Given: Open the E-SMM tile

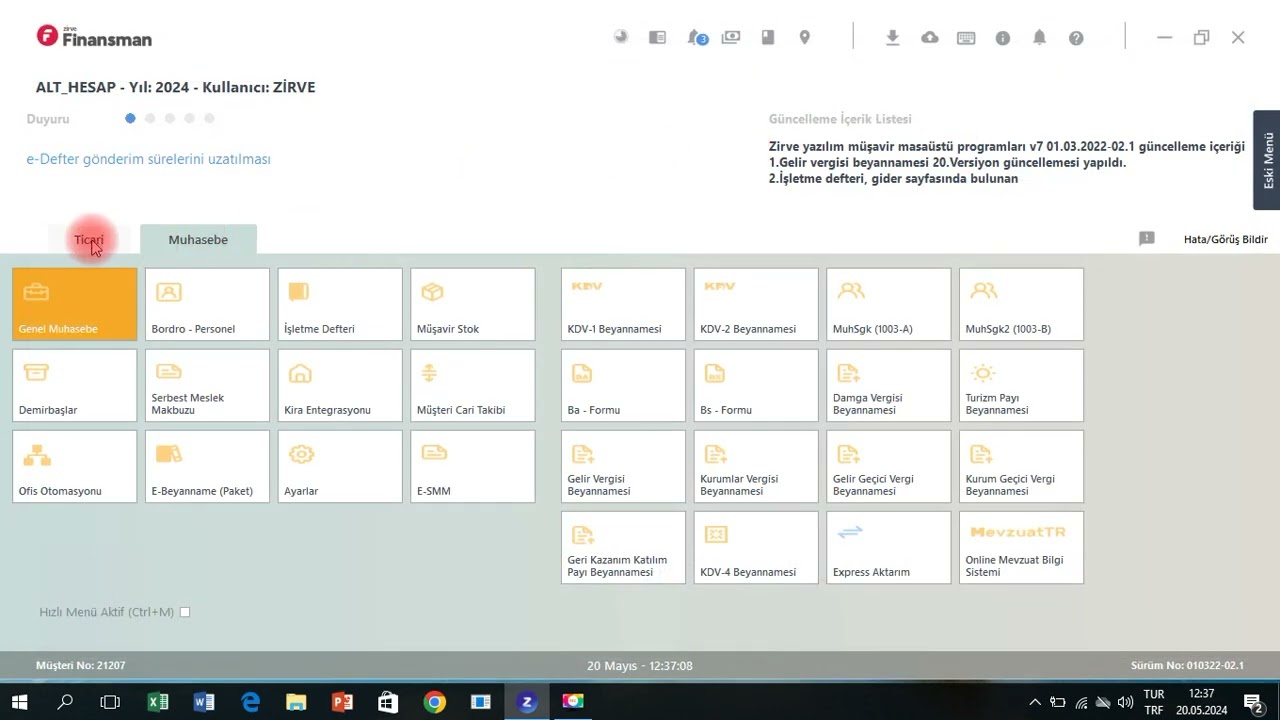Looking at the screenshot, I should 473,466.
